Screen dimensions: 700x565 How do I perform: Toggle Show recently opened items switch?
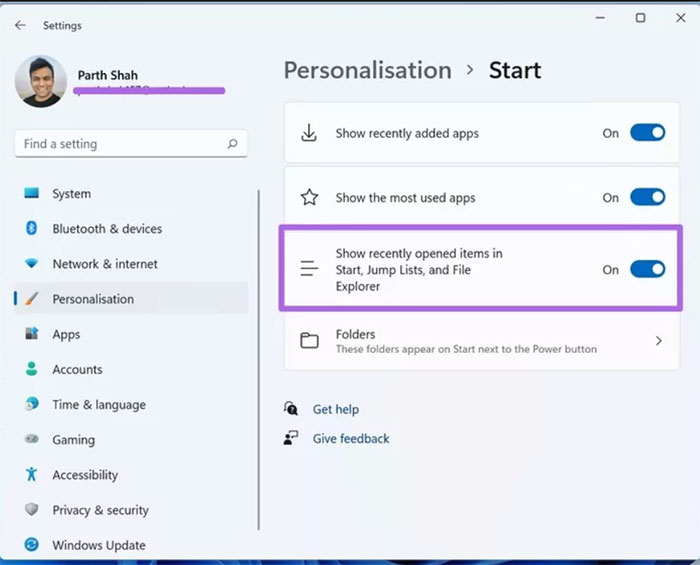(647, 269)
